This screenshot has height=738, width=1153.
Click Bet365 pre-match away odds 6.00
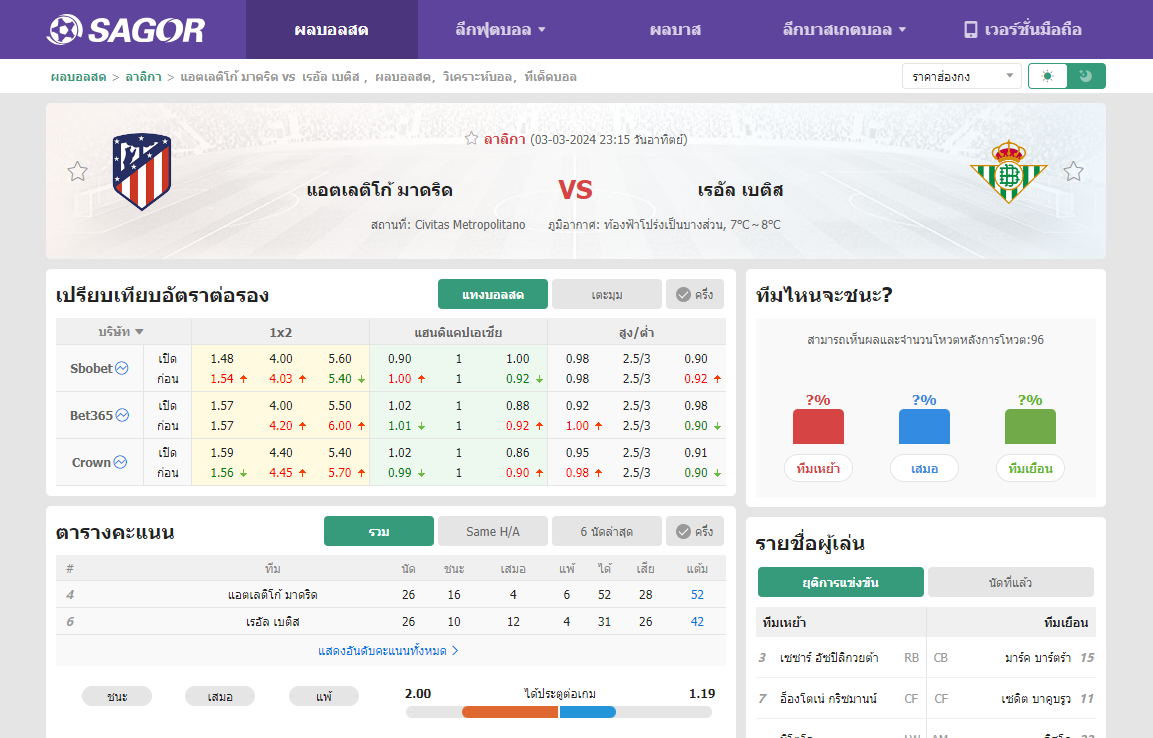[340, 426]
